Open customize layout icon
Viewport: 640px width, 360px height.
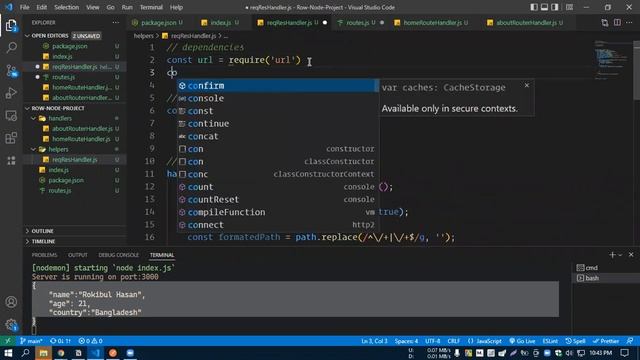tap(569, 7)
